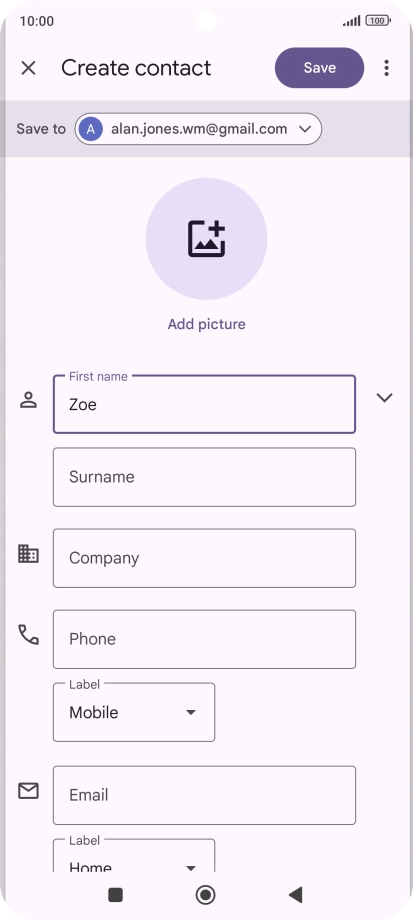
Task: Go to home with the circle navigation button
Action: point(205,895)
